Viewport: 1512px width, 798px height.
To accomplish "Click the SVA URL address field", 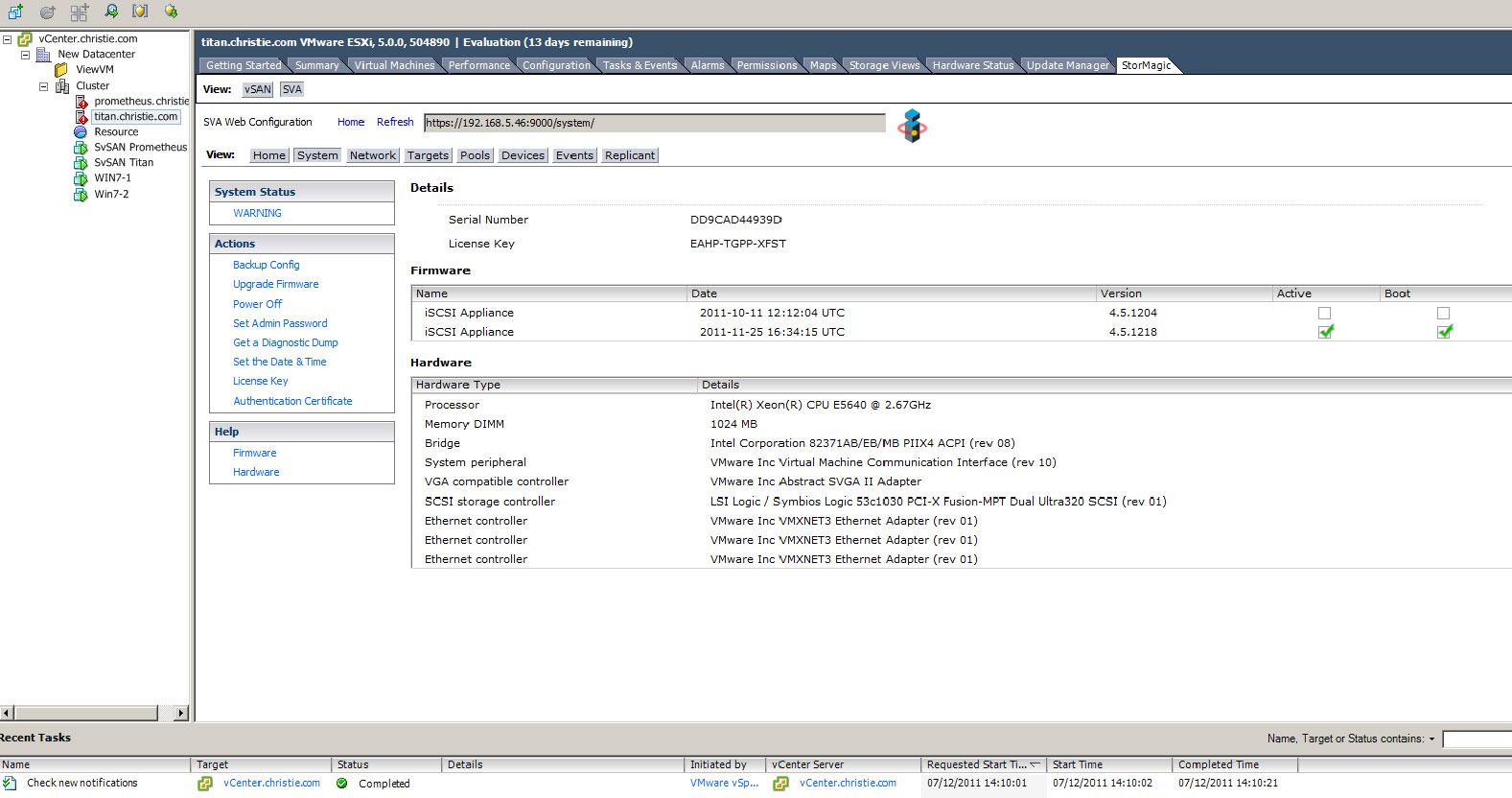I will coord(655,123).
